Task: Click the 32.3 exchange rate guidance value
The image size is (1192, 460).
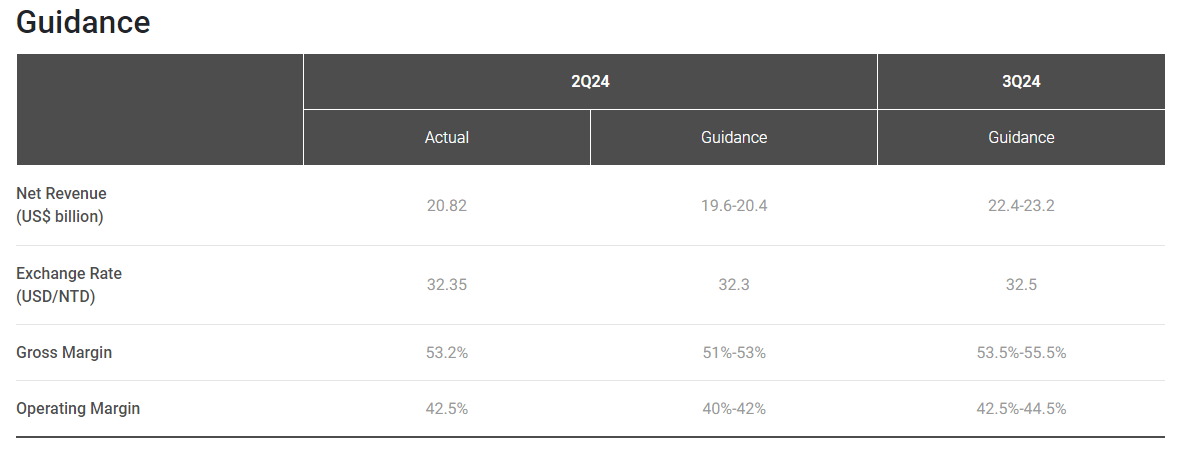Action: pos(734,285)
